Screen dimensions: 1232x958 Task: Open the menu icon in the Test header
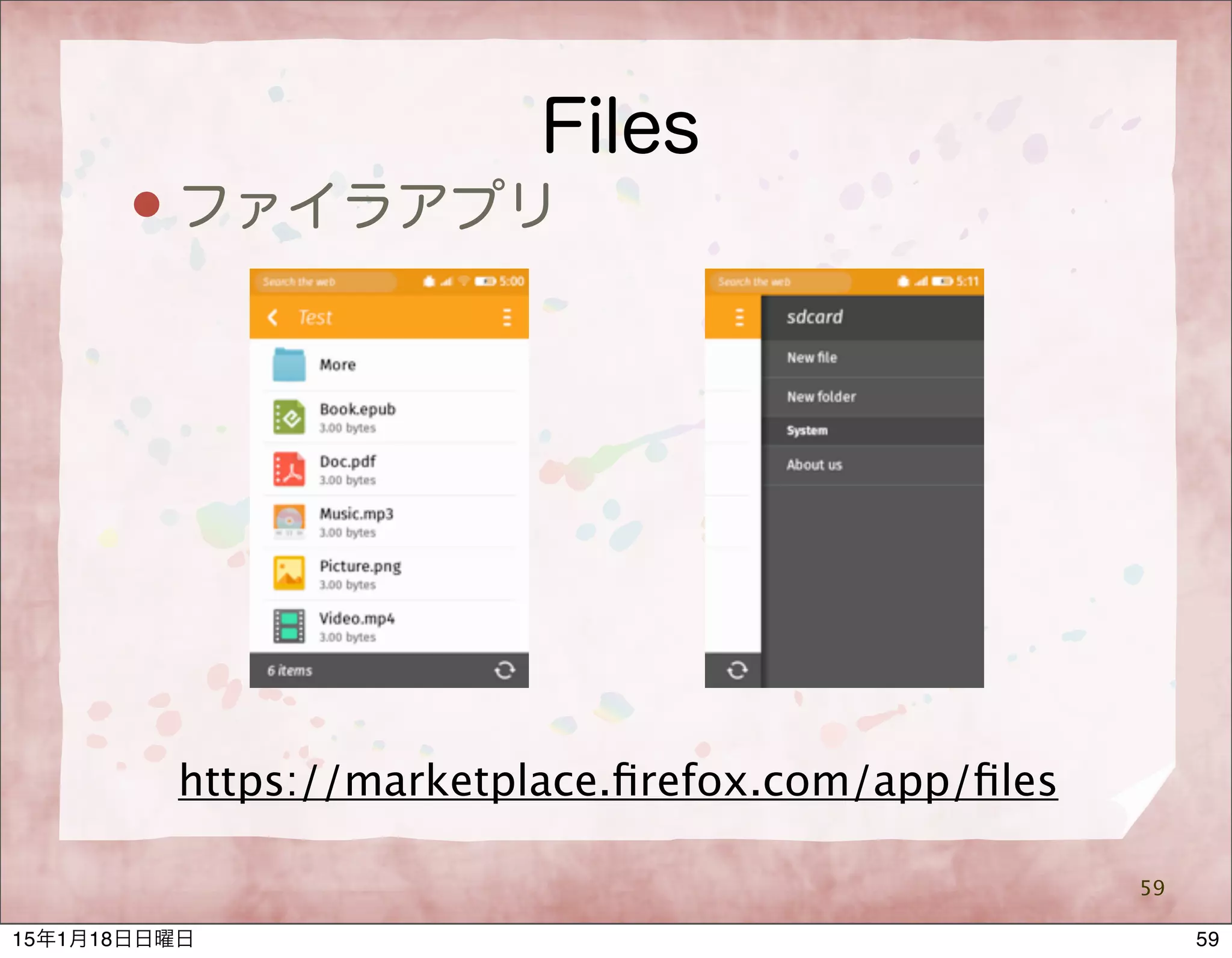[507, 317]
